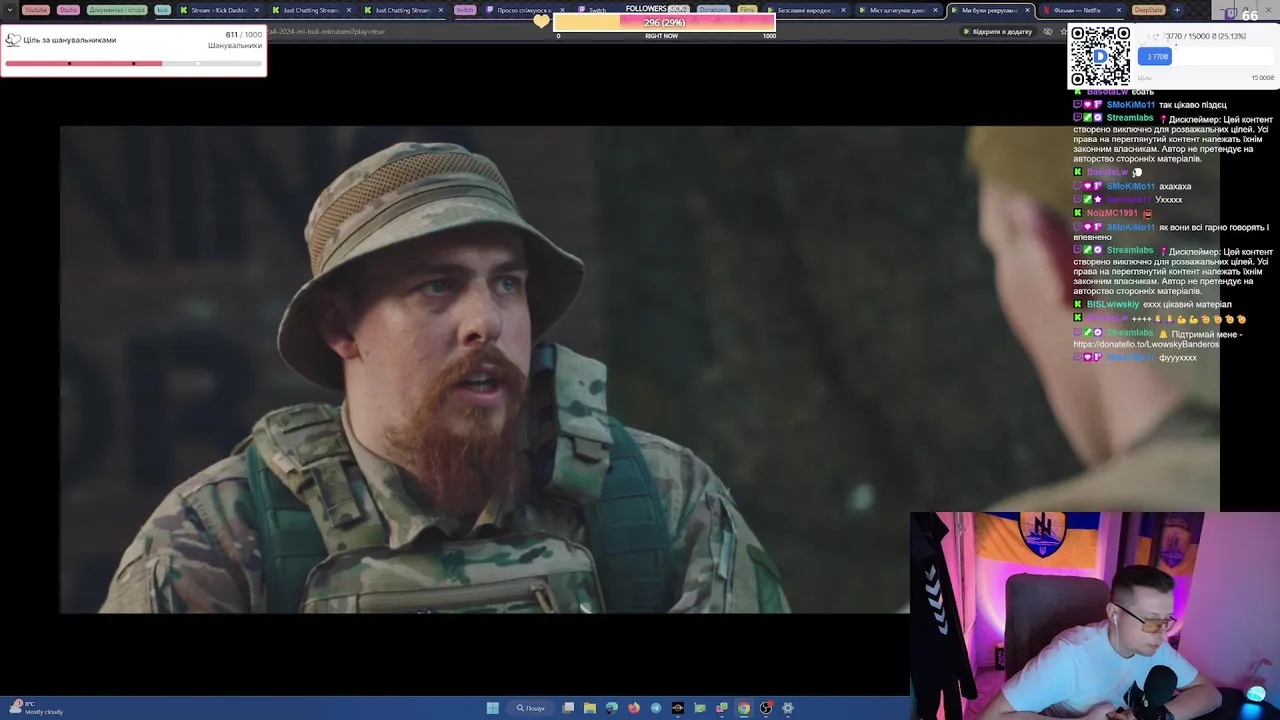1280x720 pixels.
Task: Open the Films tab group label
Action: tap(747, 10)
